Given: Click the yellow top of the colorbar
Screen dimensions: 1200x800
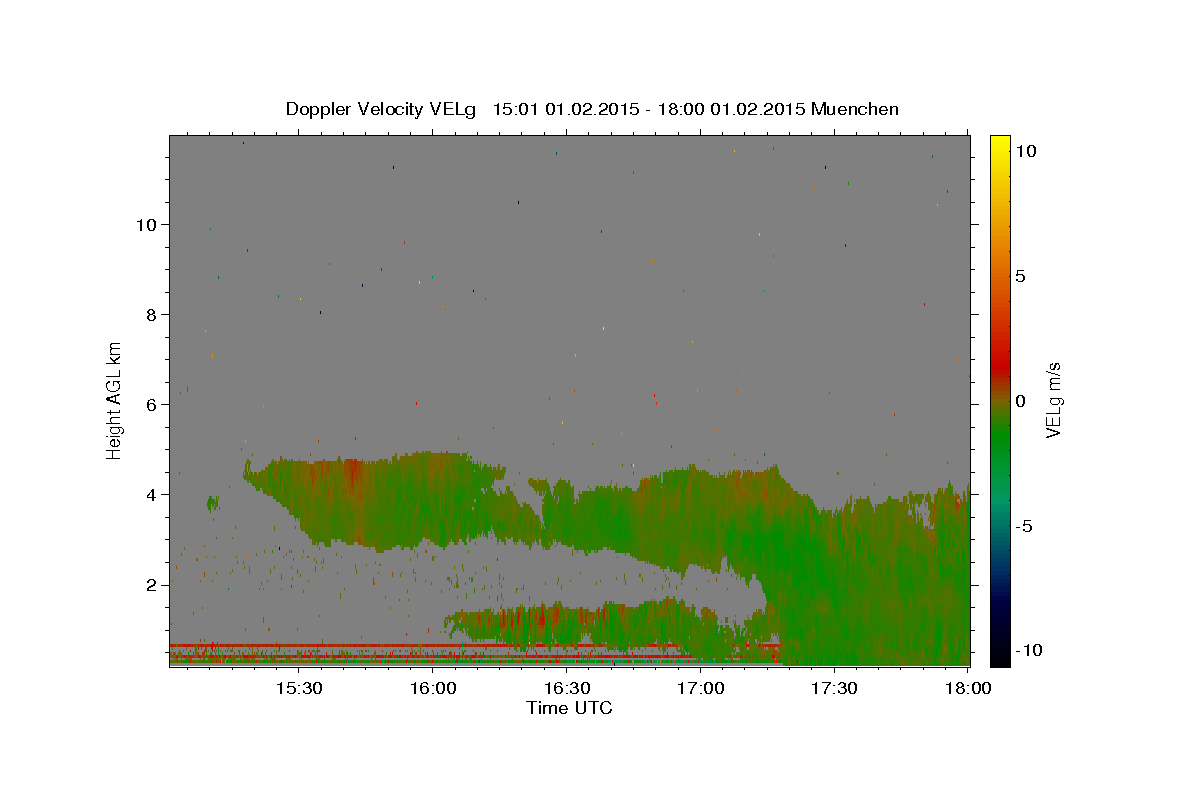Looking at the screenshot, I should (1000, 142).
